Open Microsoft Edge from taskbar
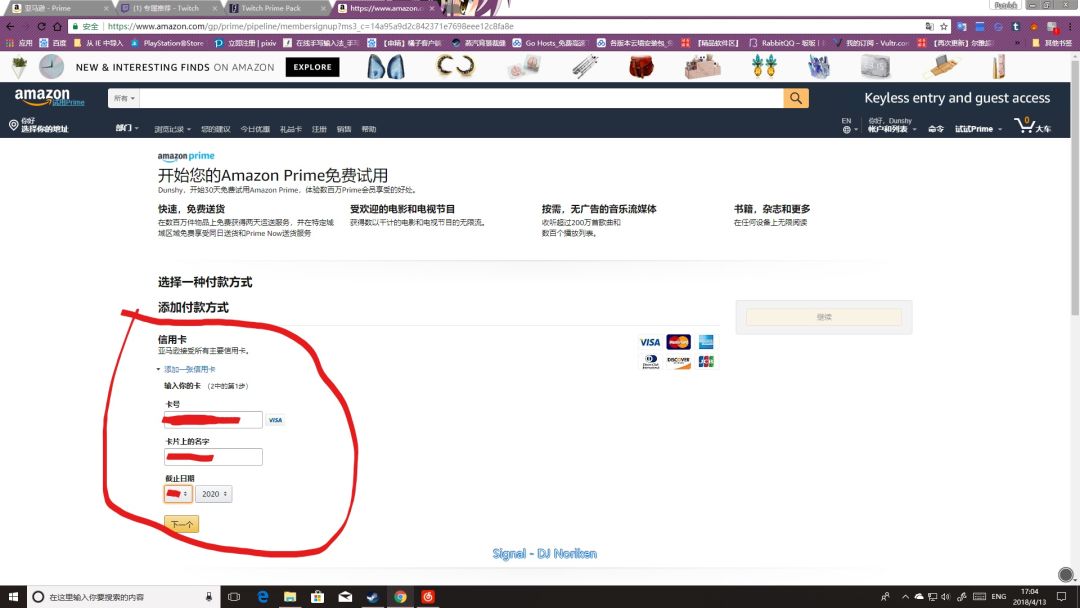This screenshot has height=608, width=1080. (x=262, y=597)
